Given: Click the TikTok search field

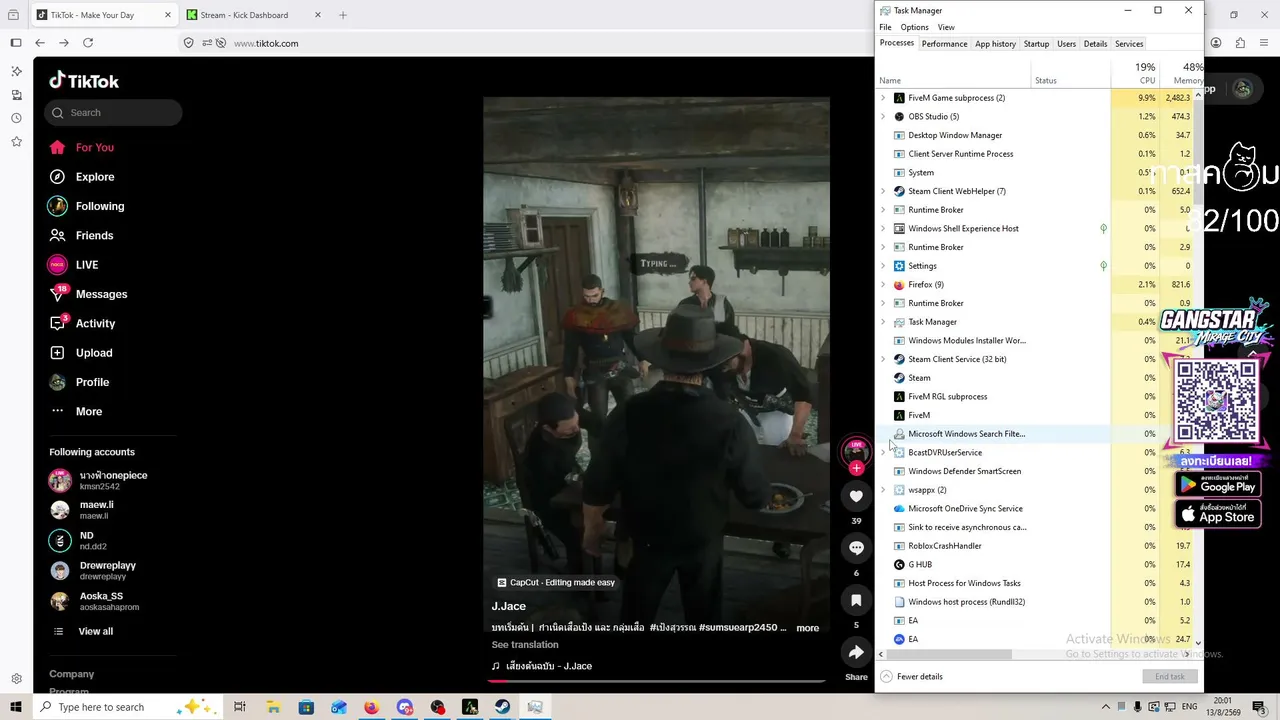Looking at the screenshot, I should tap(113, 113).
